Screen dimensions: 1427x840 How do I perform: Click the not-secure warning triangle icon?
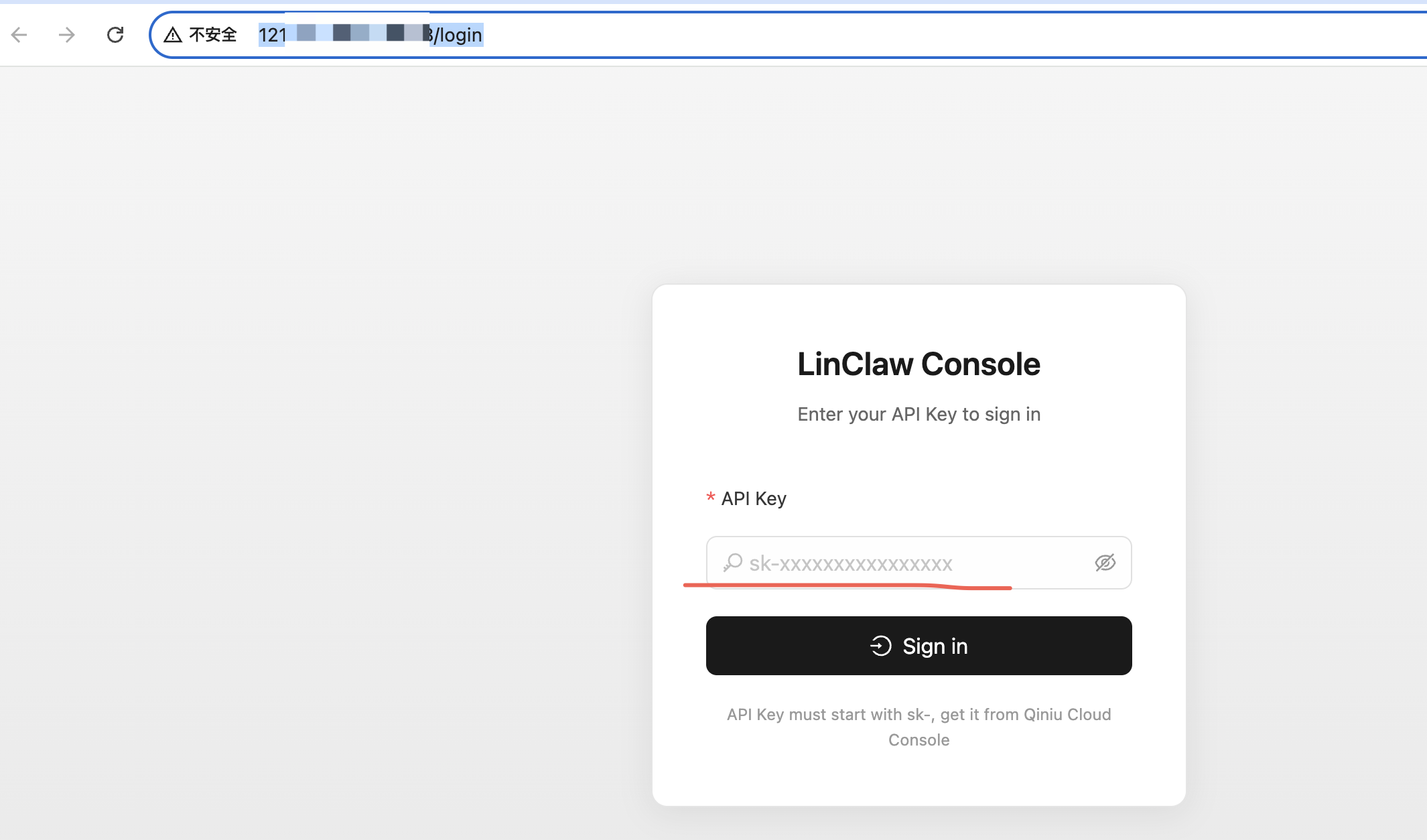[173, 35]
